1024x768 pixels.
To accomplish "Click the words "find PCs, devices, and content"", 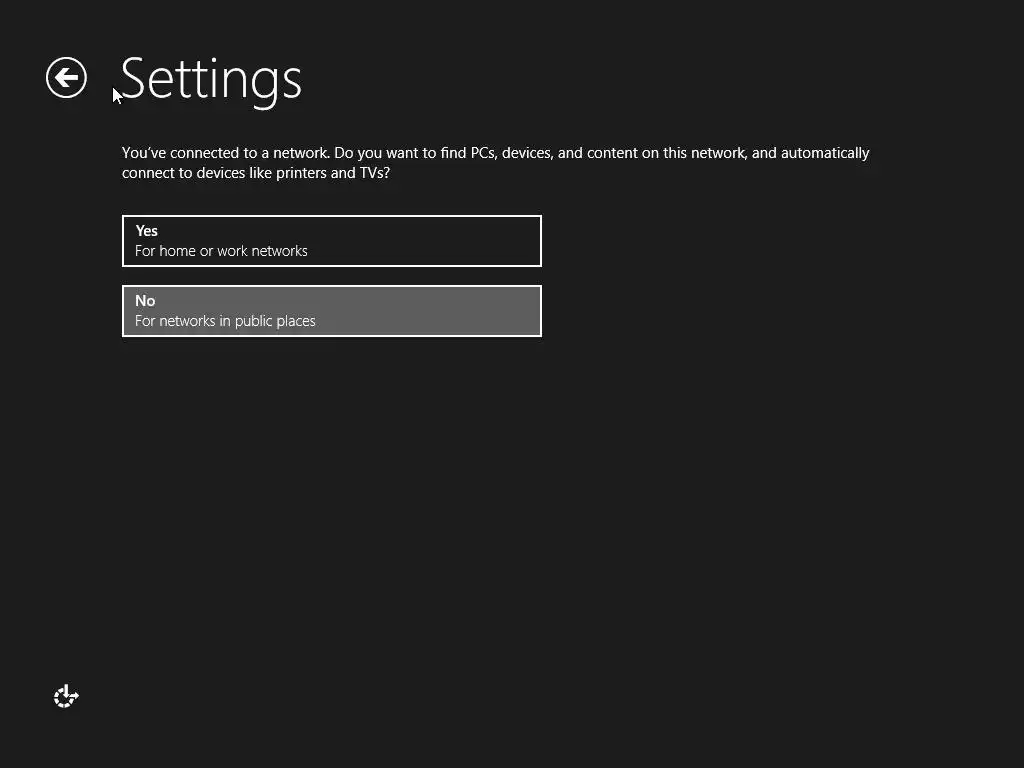I will point(538,153).
